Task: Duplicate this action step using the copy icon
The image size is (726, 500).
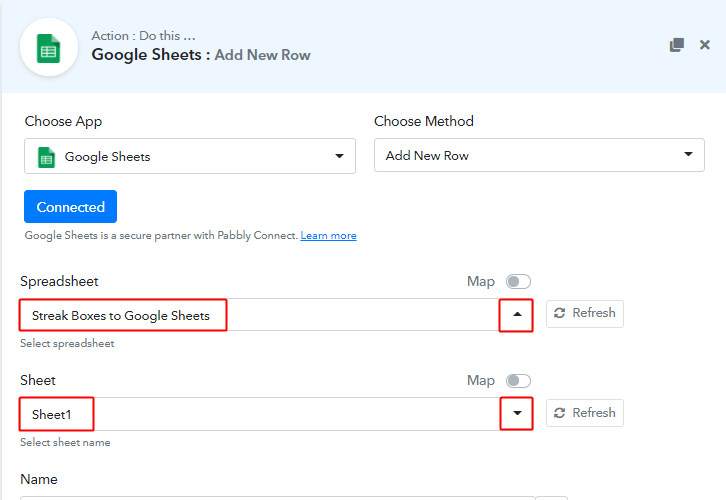Action: [676, 45]
